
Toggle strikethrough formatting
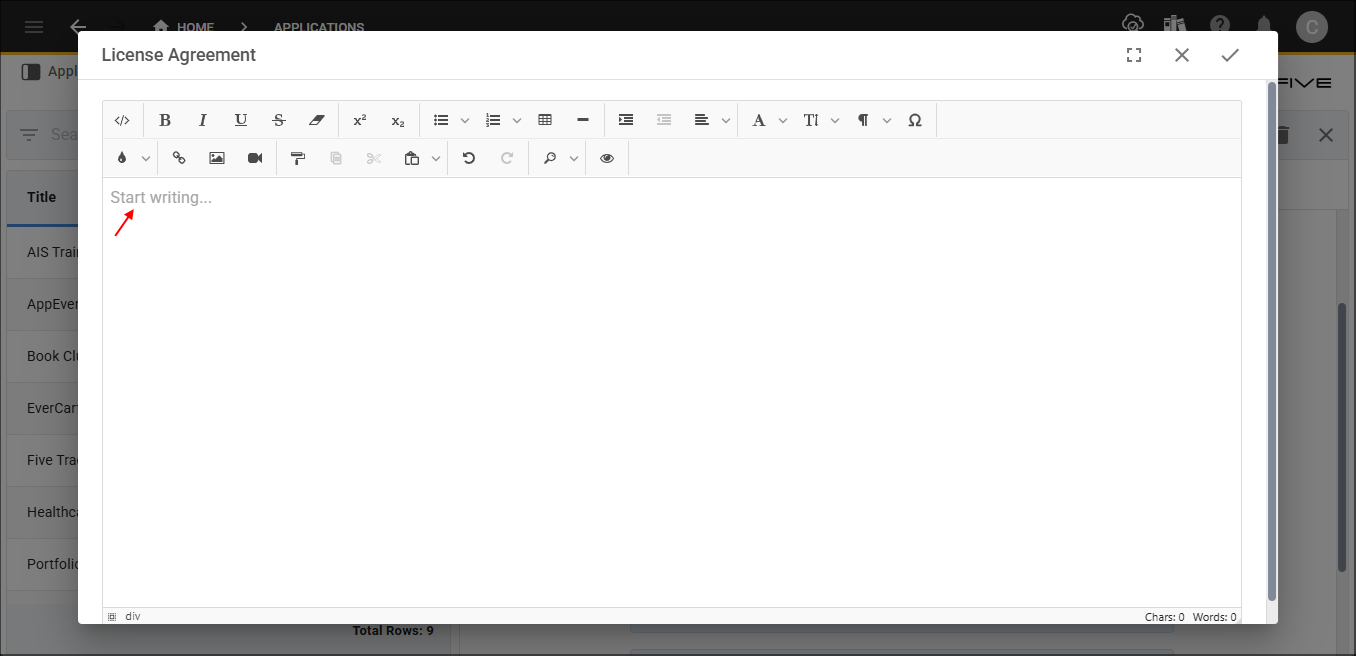(279, 119)
